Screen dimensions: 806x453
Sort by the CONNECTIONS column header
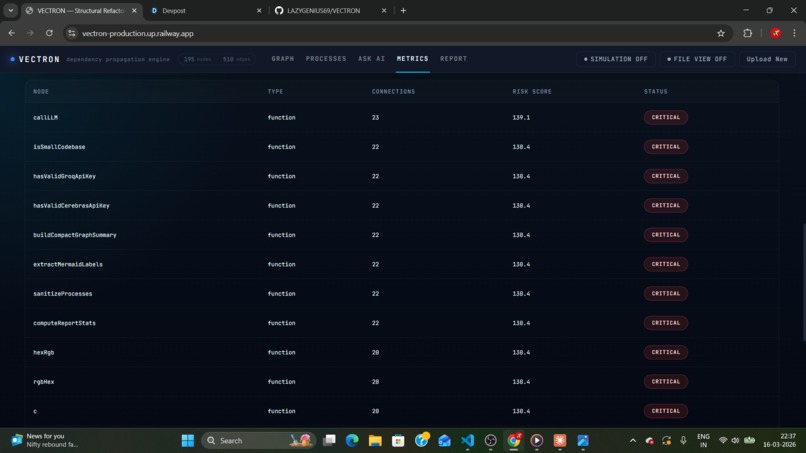(393, 92)
